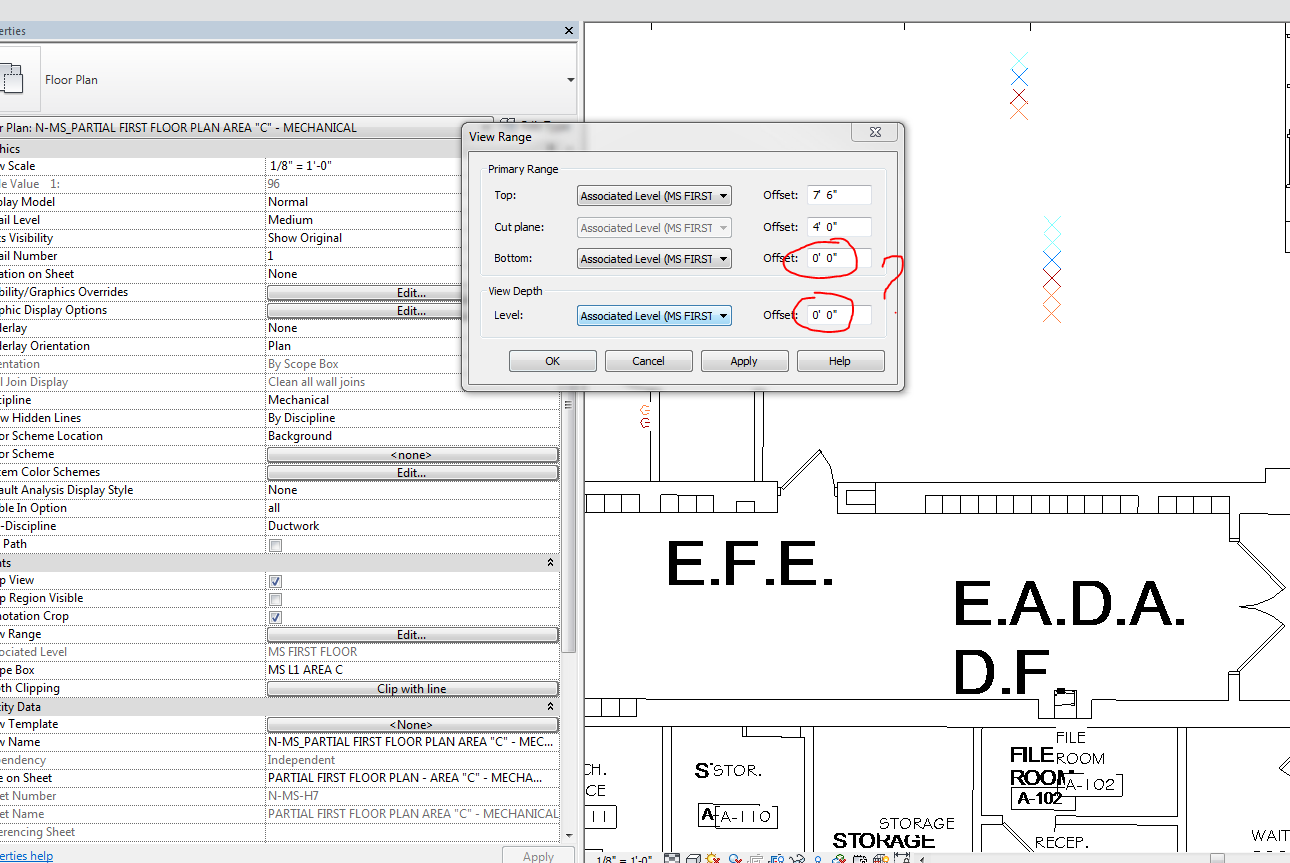Uncheck the Crop View checkbox
The image size is (1290, 863).
[274, 579]
